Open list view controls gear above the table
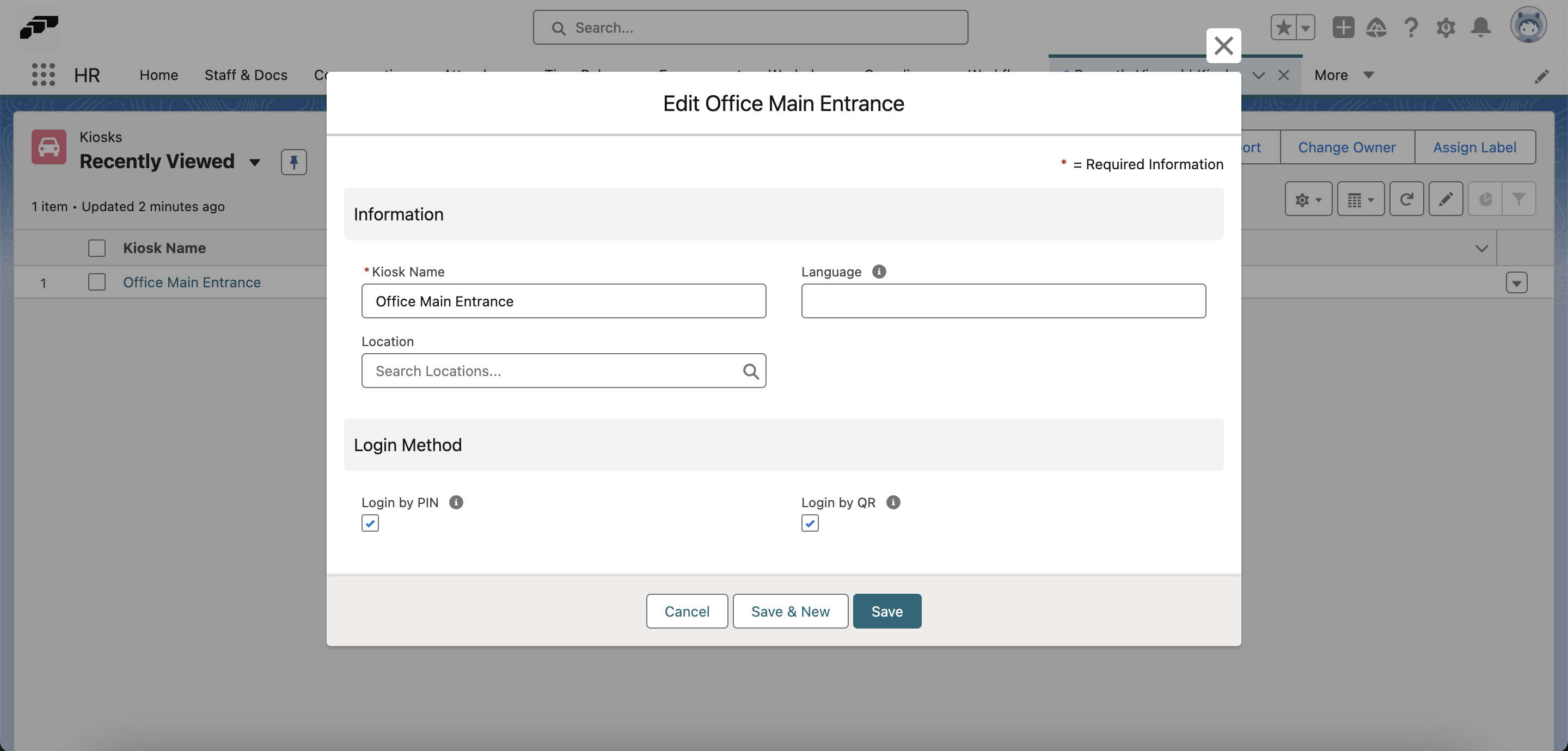1568x751 pixels. (x=1307, y=199)
